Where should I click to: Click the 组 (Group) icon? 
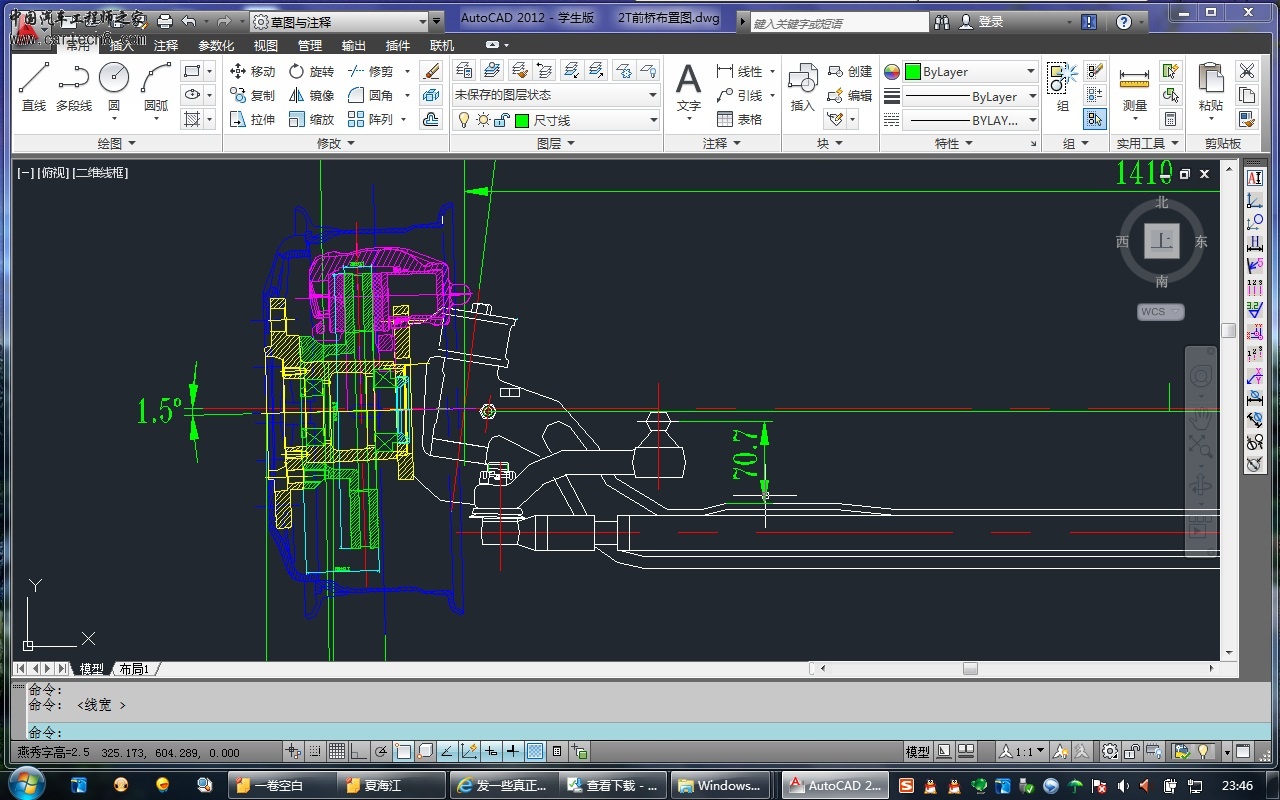[1062, 87]
